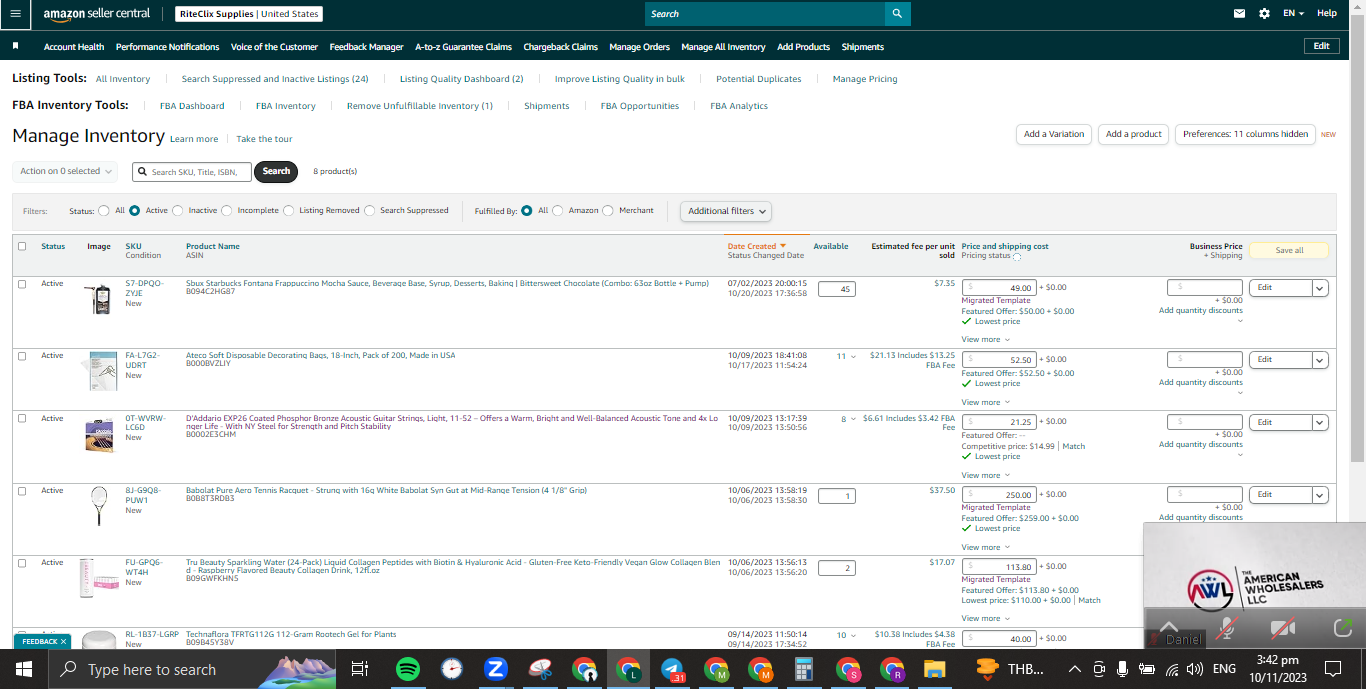Go to A-to-z Guarantee Claims
Screen dimensions: 1366x689
463,47
